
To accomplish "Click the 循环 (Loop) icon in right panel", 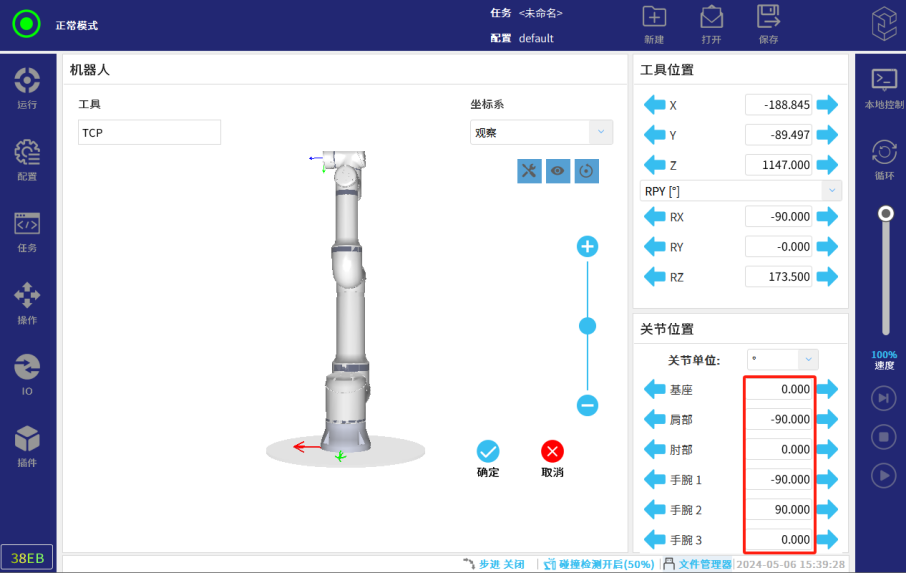I will (x=884, y=157).
